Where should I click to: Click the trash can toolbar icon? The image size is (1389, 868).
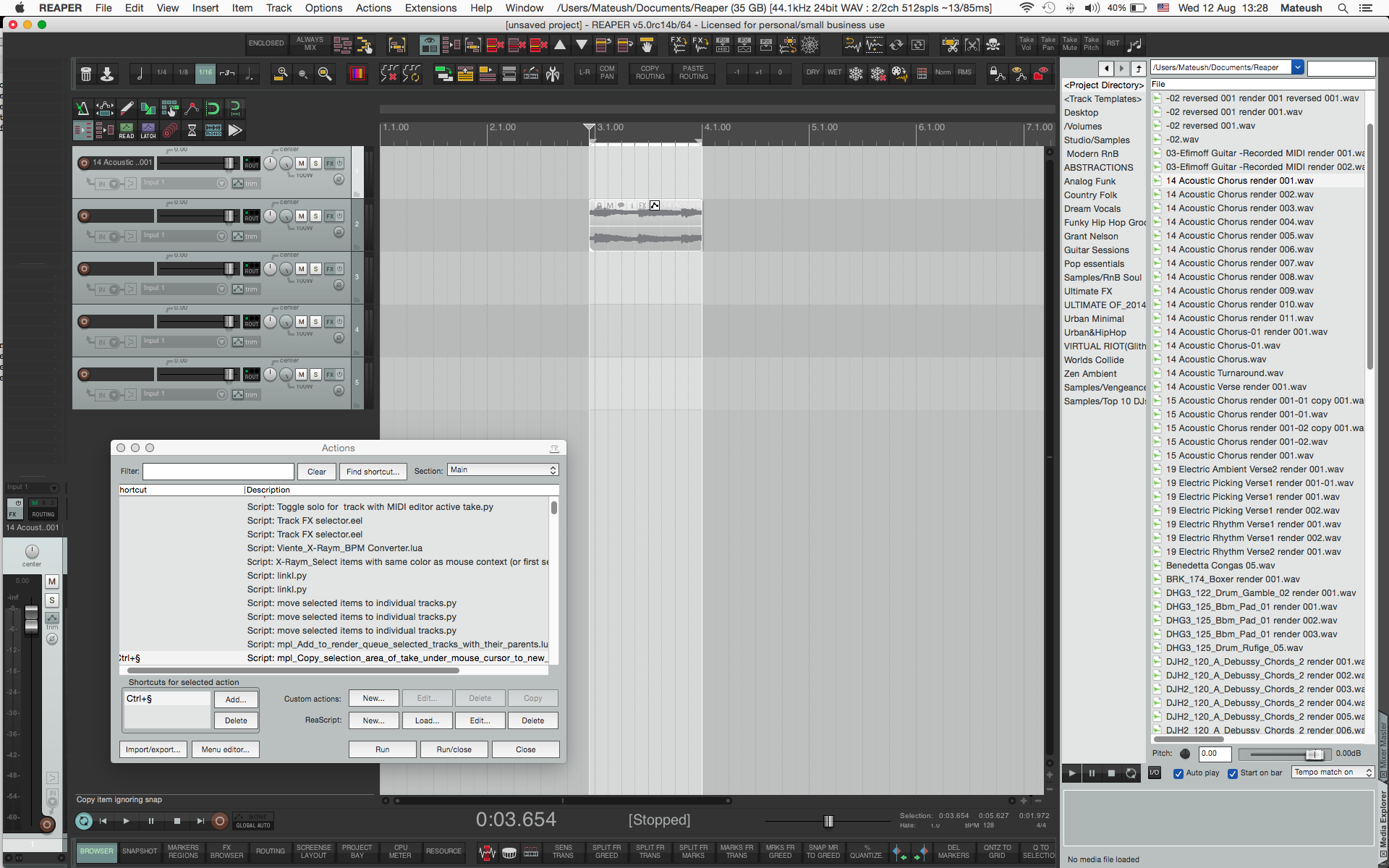point(86,73)
